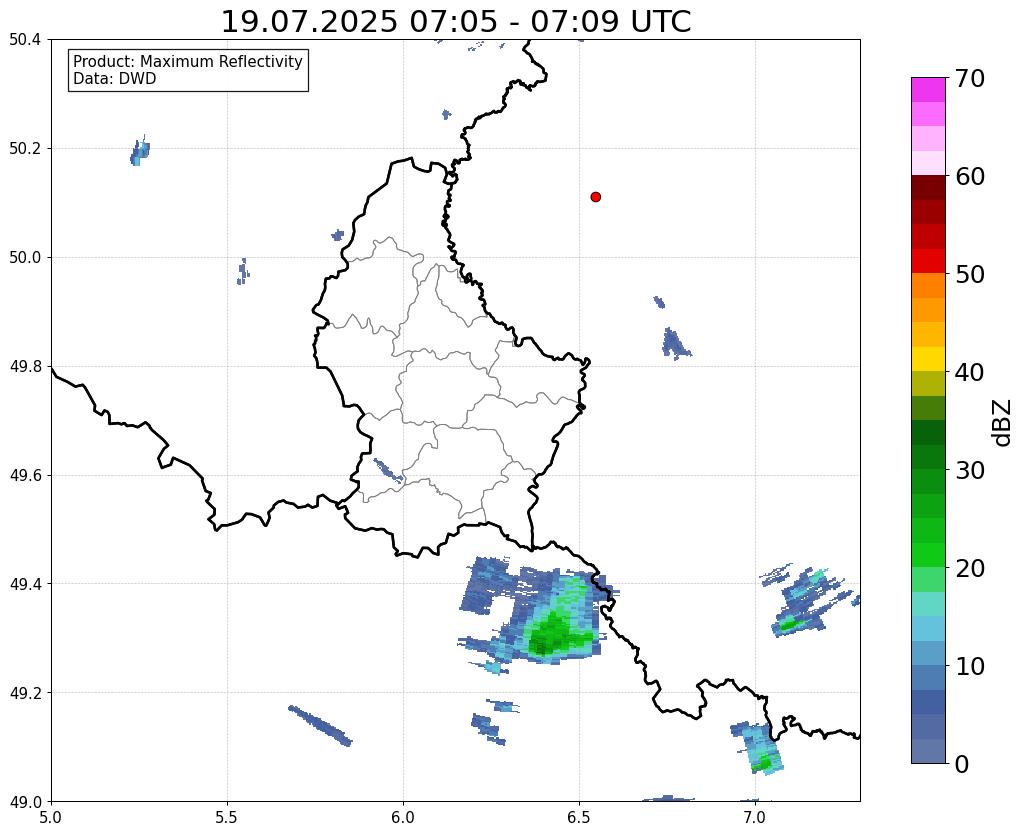1023x834 pixels.
Task: Pick the magenta swatch at colorbar top
Action: (x=928, y=90)
